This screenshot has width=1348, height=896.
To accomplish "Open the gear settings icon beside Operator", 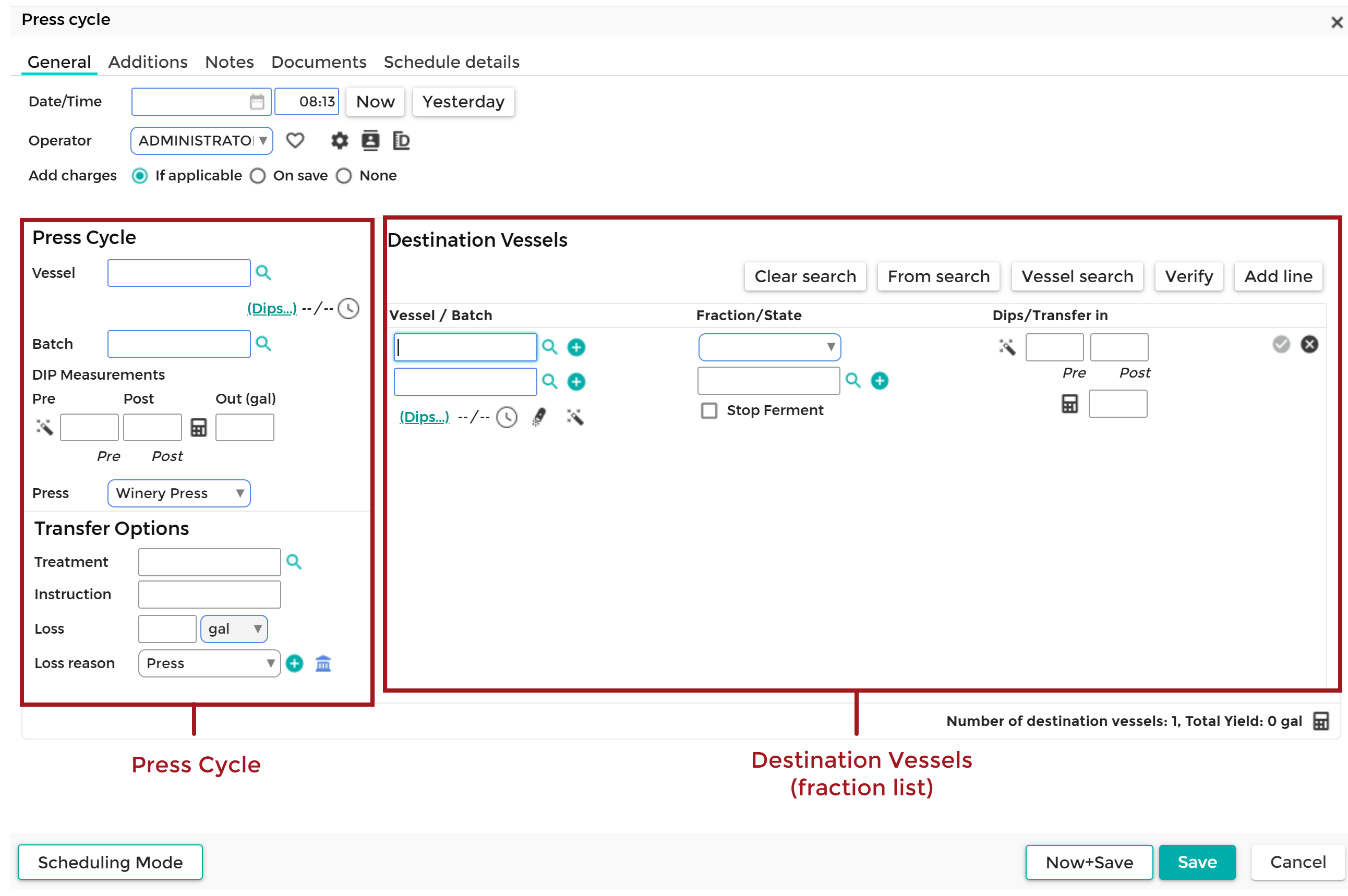I will coord(340,141).
